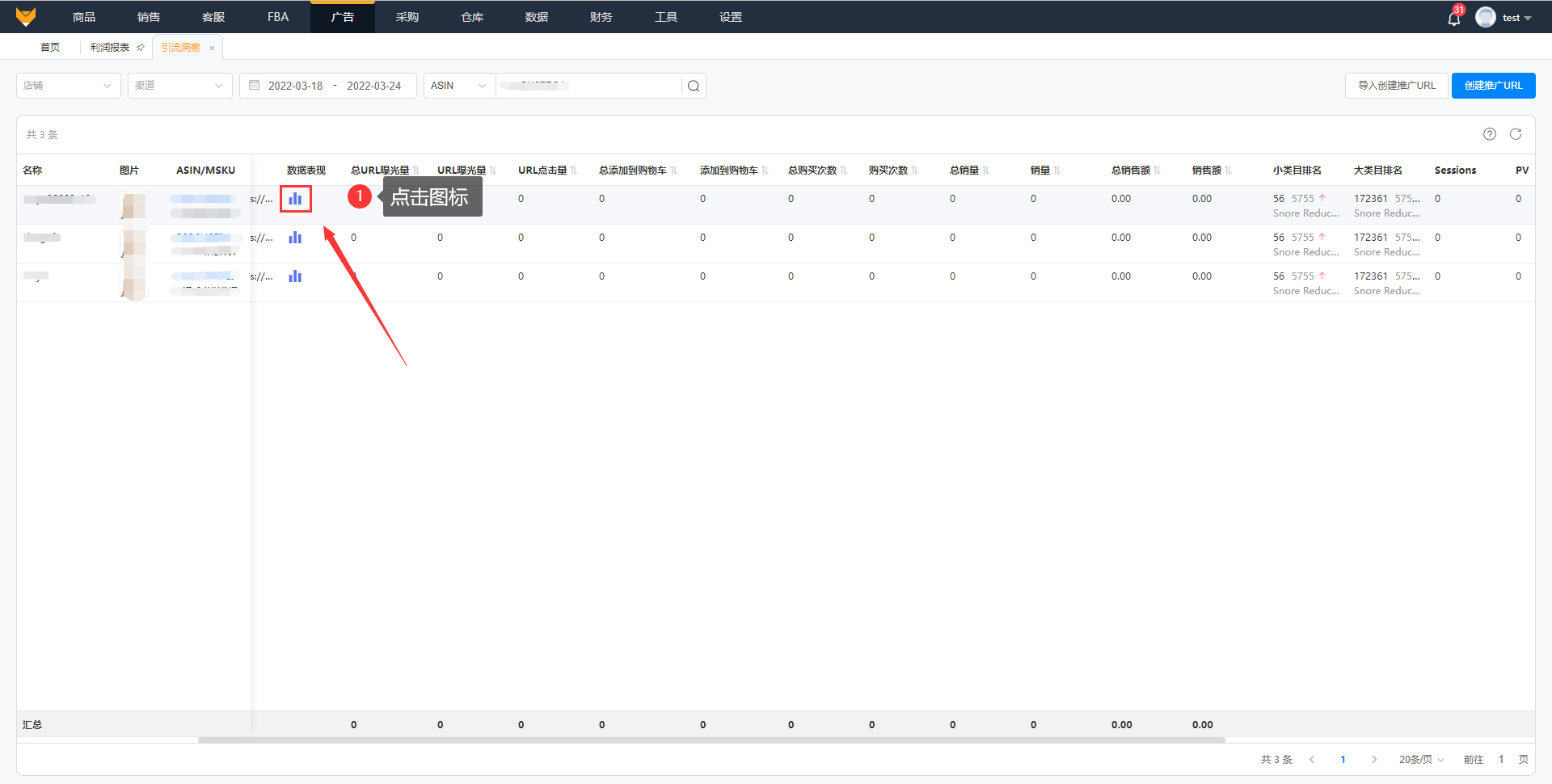Viewport: 1552px width, 784px height.
Task: Sort by URL点击量 column
Action: pyautogui.click(x=573, y=171)
